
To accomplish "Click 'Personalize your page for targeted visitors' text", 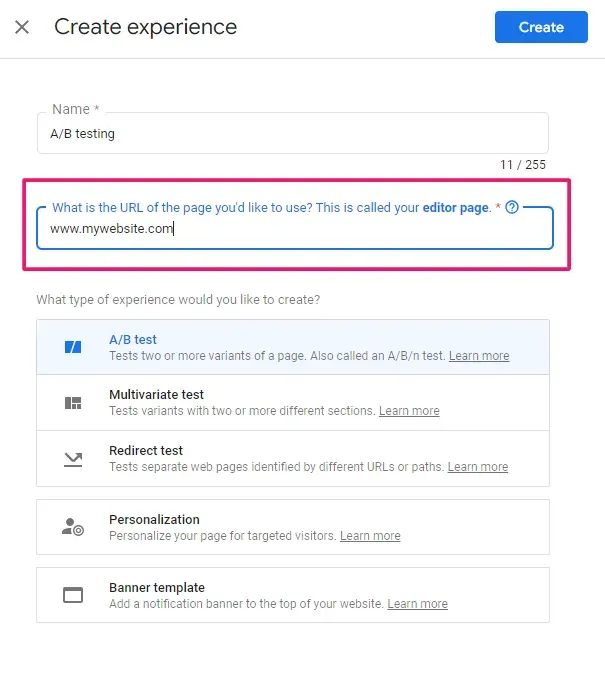I will point(223,536).
